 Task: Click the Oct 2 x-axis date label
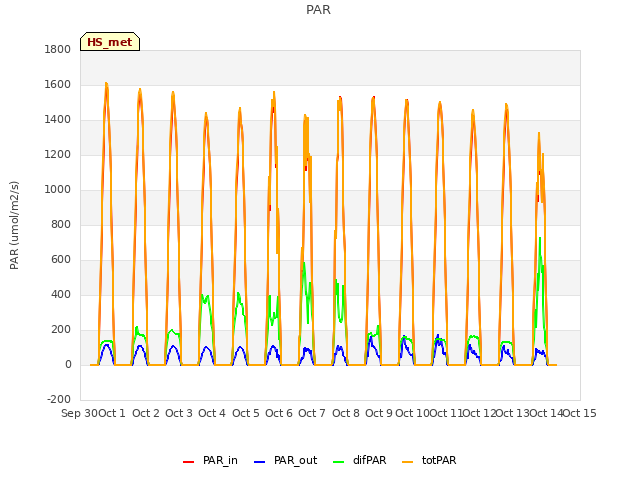click(x=146, y=413)
